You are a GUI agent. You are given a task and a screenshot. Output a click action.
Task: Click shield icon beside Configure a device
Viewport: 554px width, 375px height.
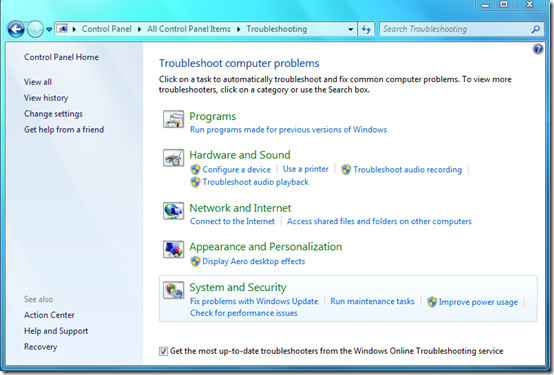(x=195, y=170)
